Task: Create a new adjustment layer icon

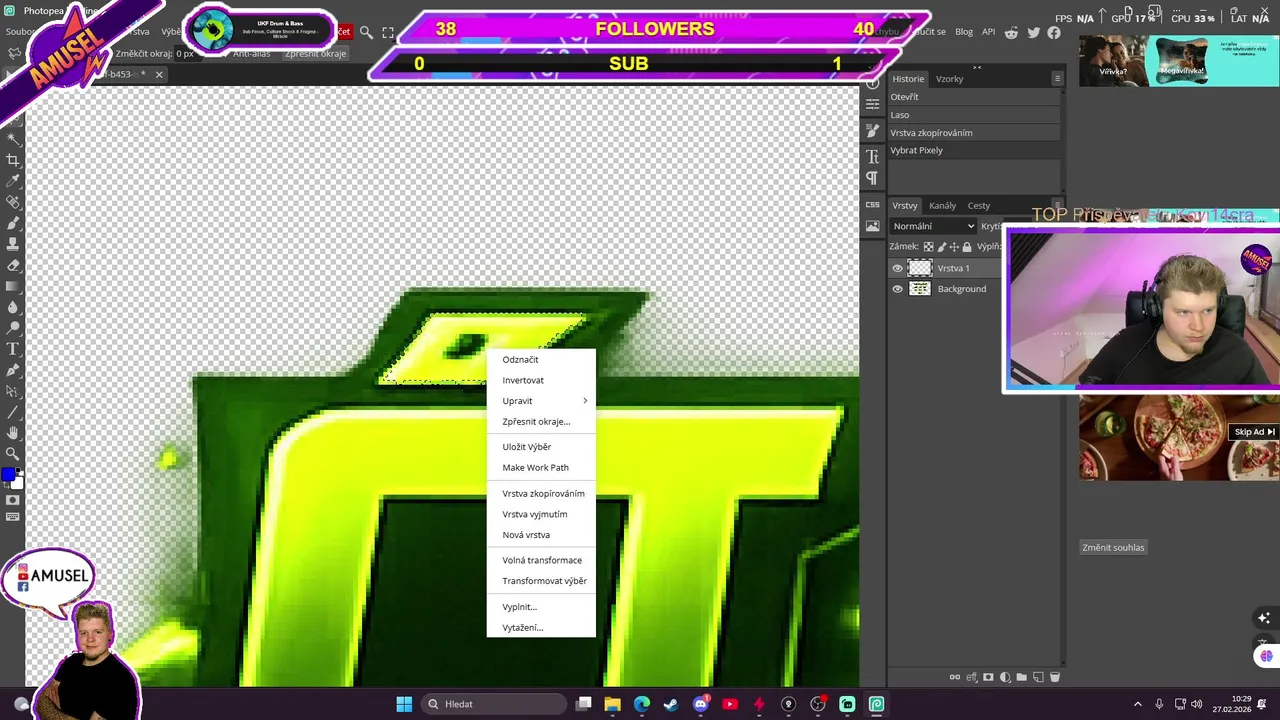Action: pos(1005,677)
